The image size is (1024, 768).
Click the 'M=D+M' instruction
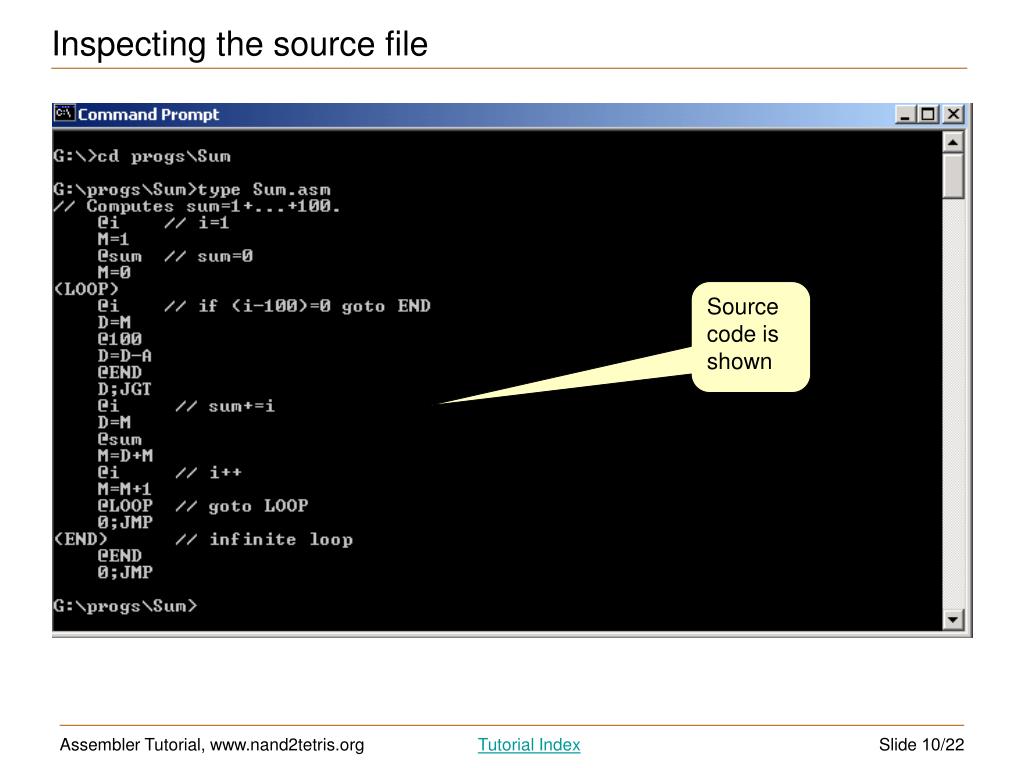(125, 456)
